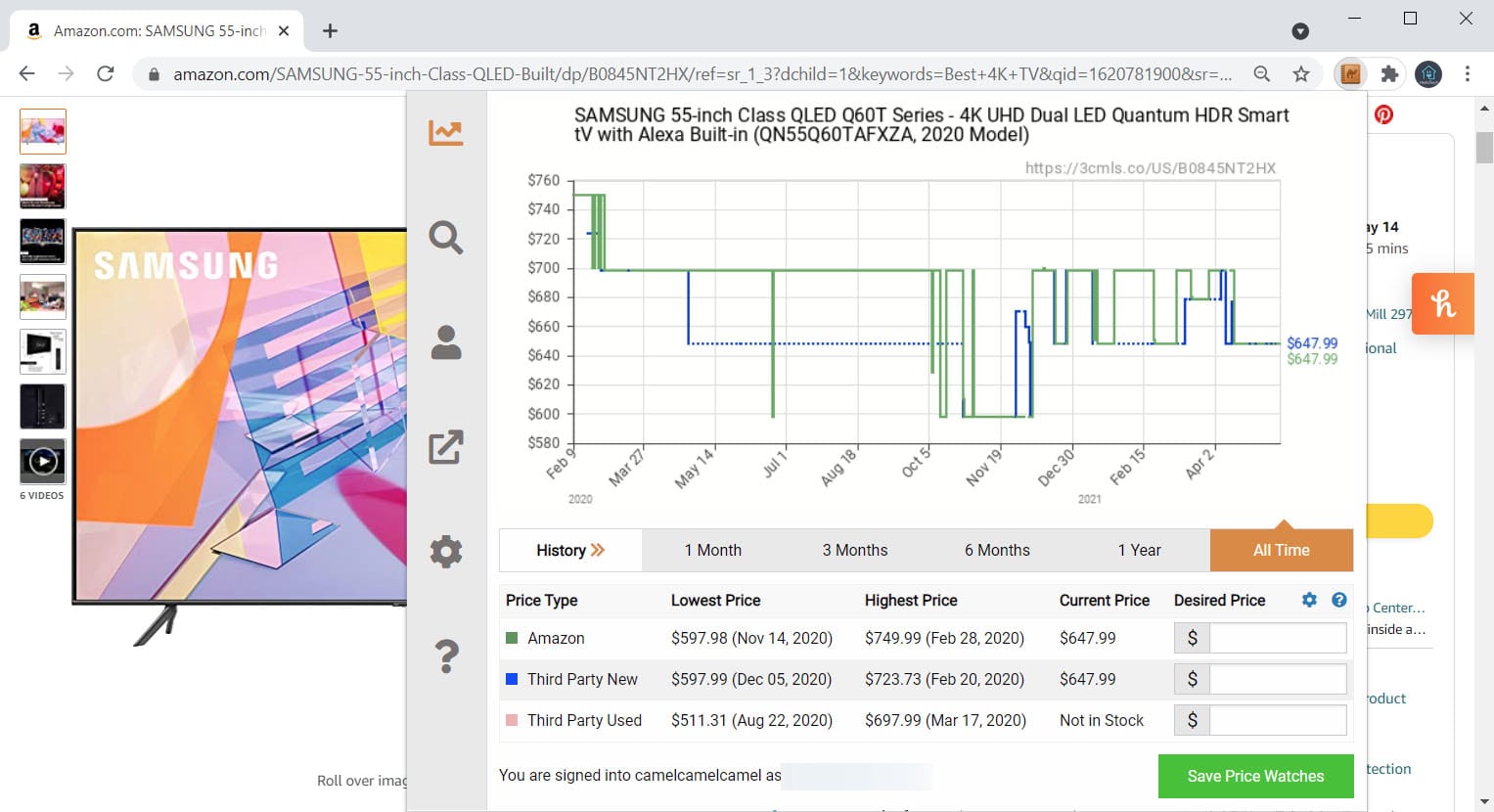Switch to the 6 Months tab
Image resolution: width=1494 pixels, height=812 pixels.
click(996, 550)
